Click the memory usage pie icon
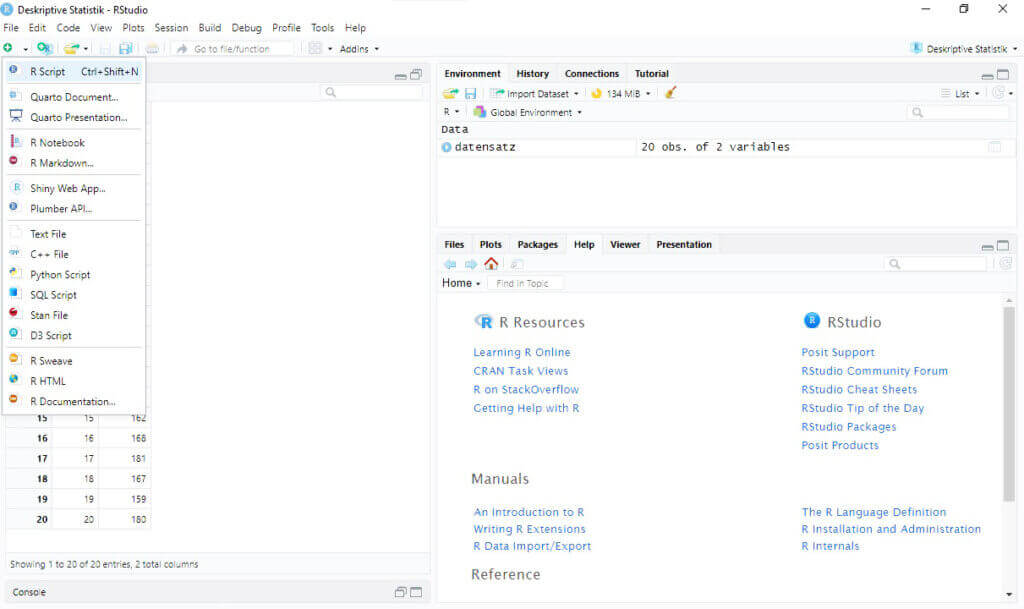The width and height of the screenshot is (1024, 609). pyautogui.click(x=596, y=93)
